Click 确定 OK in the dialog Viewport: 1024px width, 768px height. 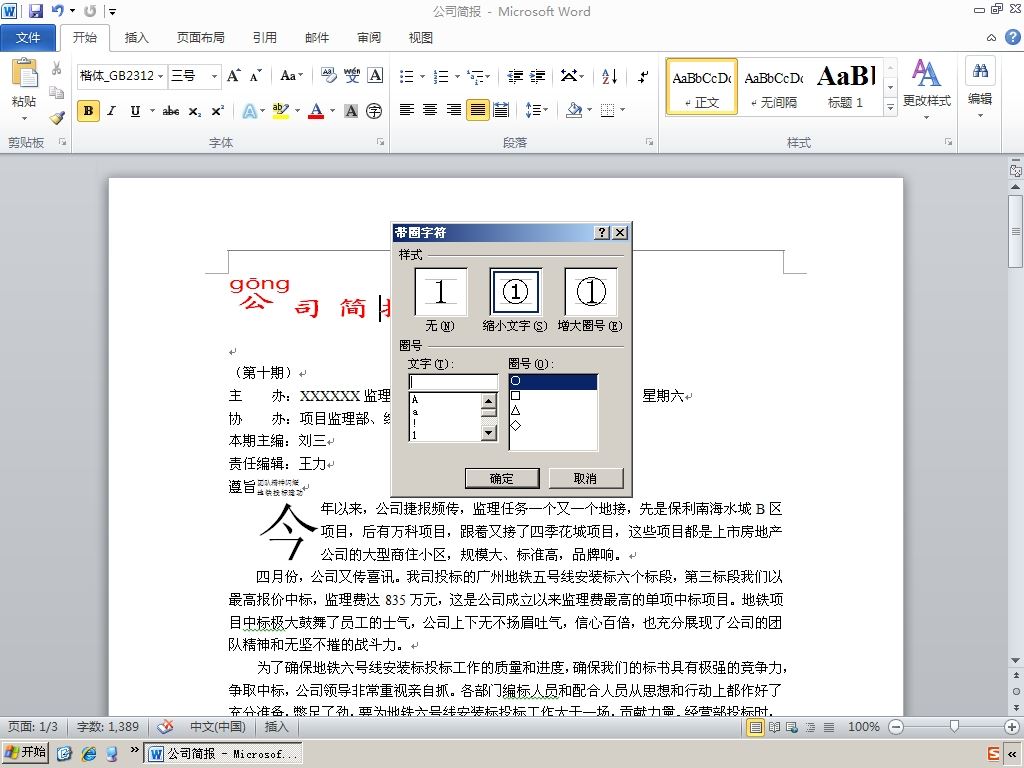click(x=502, y=478)
